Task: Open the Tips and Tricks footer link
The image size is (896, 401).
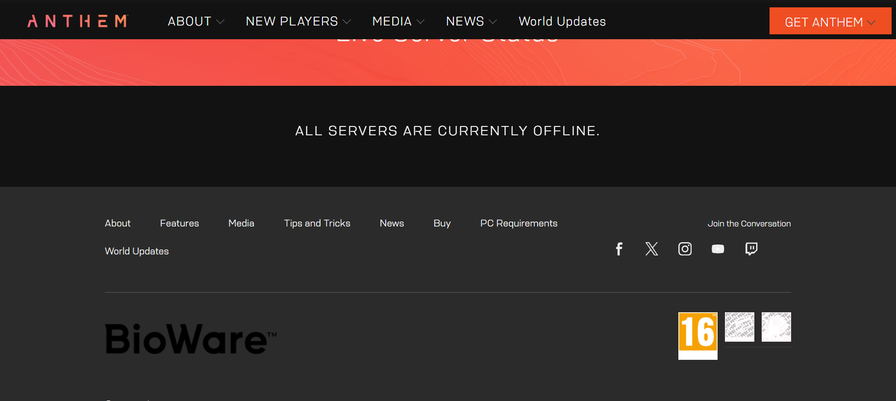Action: click(317, 223)
